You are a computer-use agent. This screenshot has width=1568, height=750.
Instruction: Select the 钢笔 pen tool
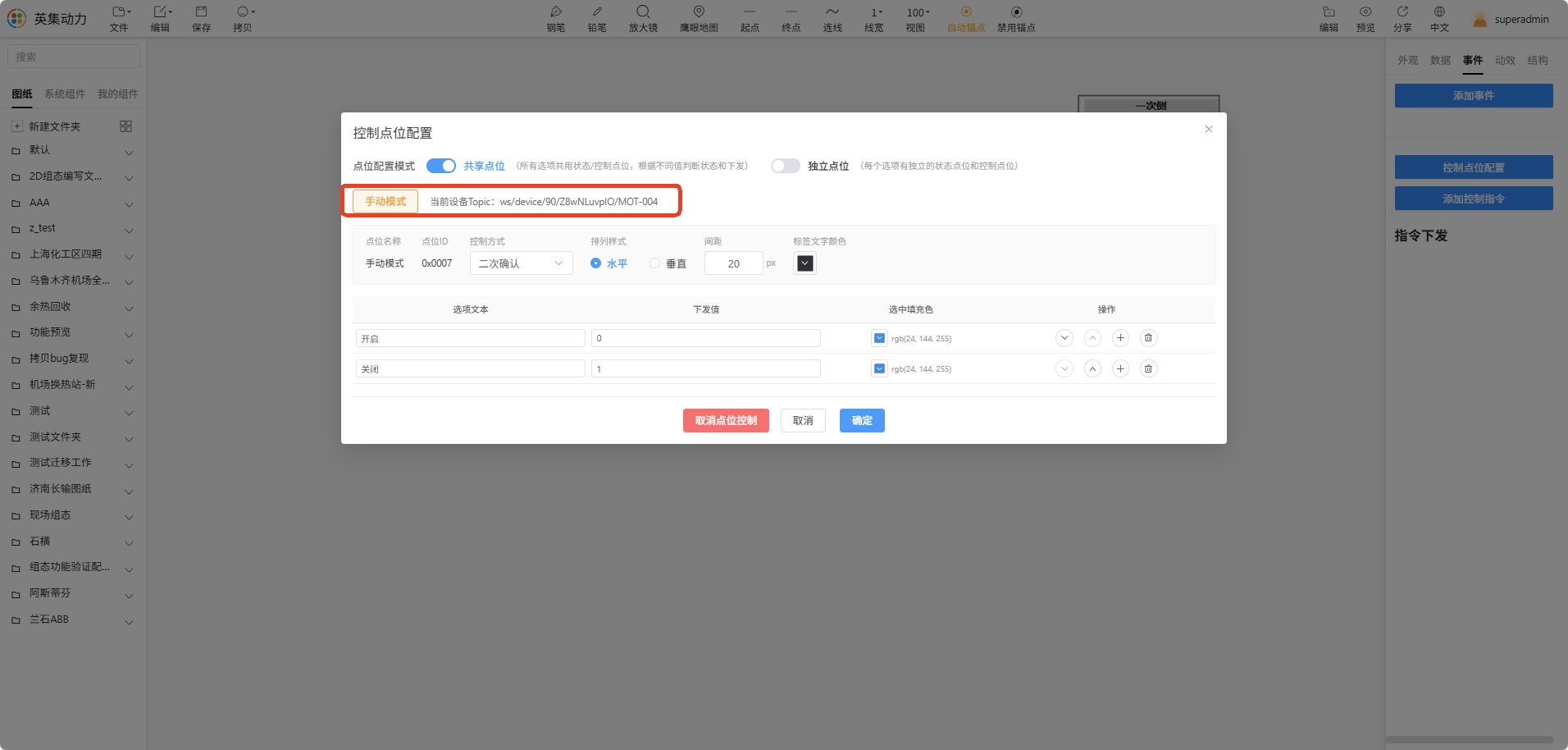click(555, 19)
